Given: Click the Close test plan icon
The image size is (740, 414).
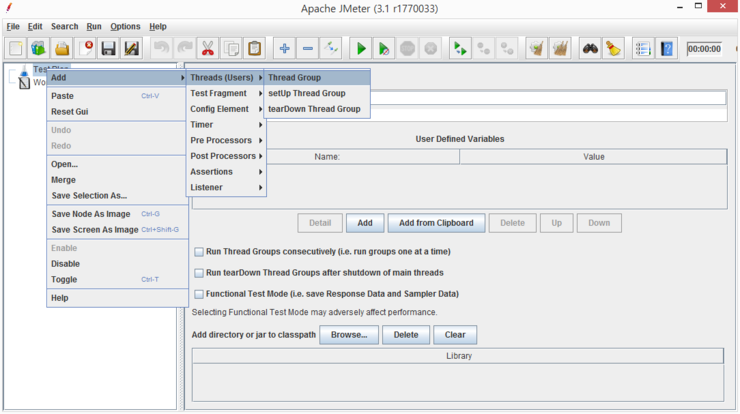Looking at the screenshot, I should [x=85, y=49].
